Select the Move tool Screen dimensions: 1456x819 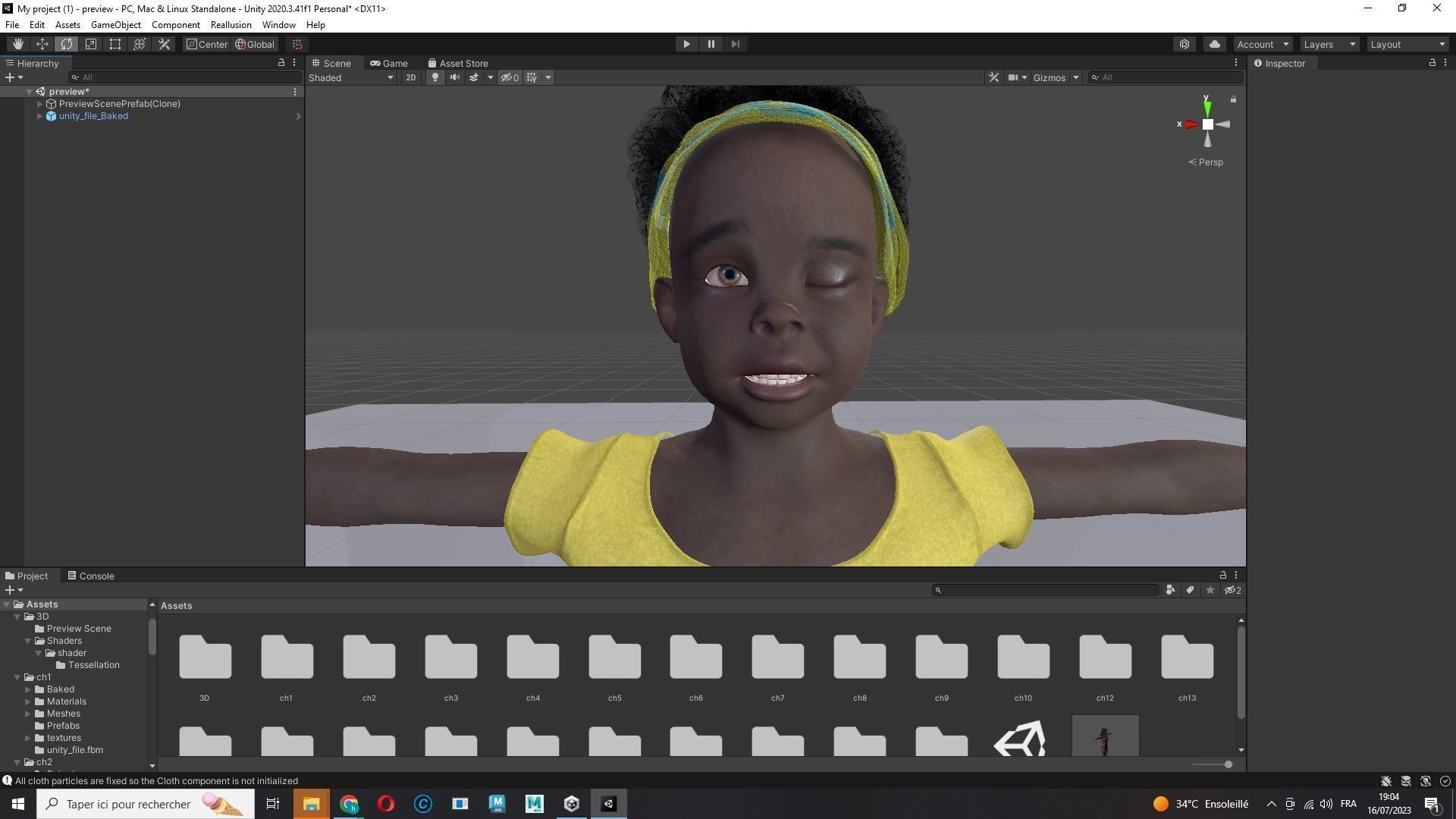(42, 44)
